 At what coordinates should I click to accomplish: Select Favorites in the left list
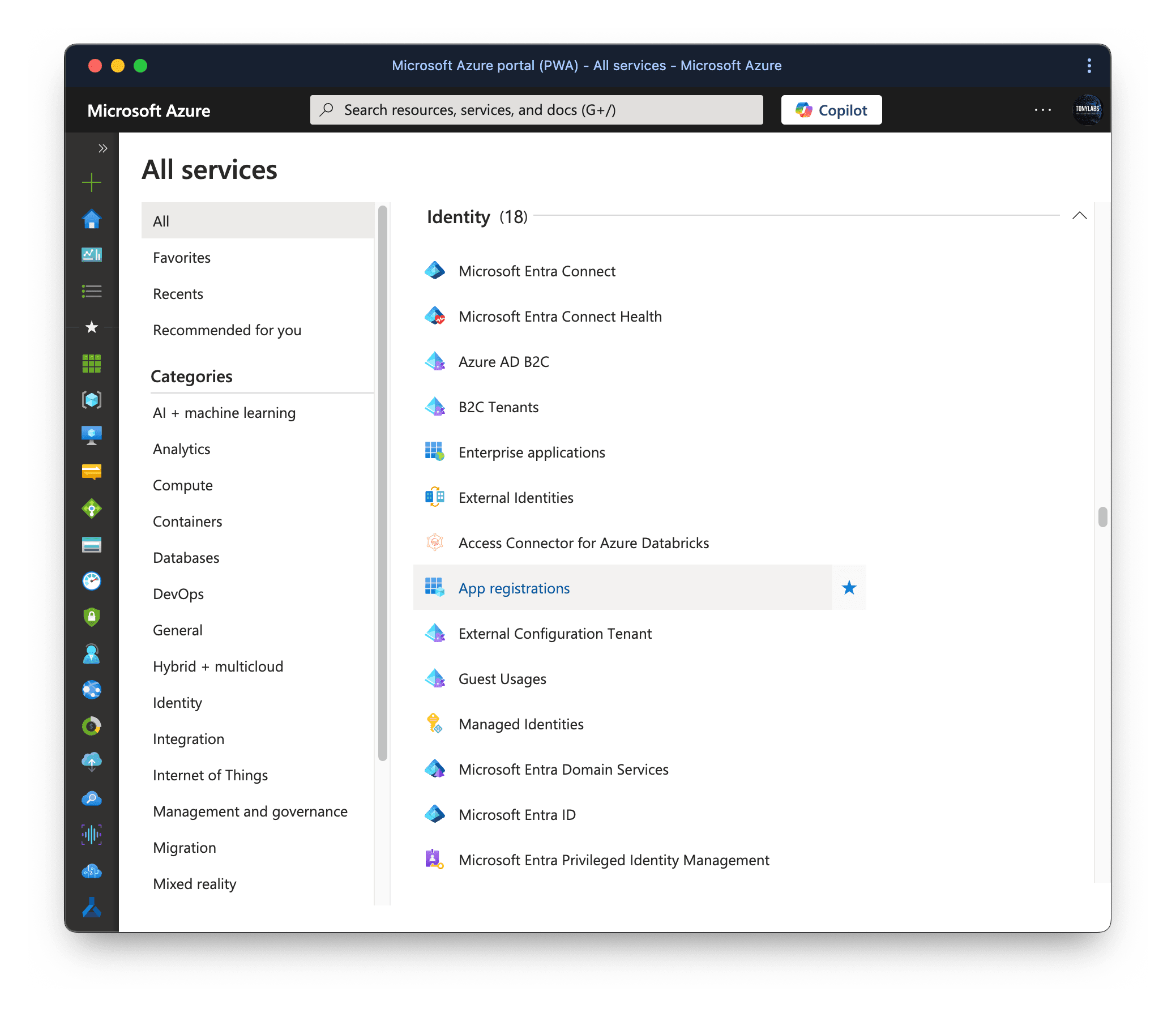[258, 258]
